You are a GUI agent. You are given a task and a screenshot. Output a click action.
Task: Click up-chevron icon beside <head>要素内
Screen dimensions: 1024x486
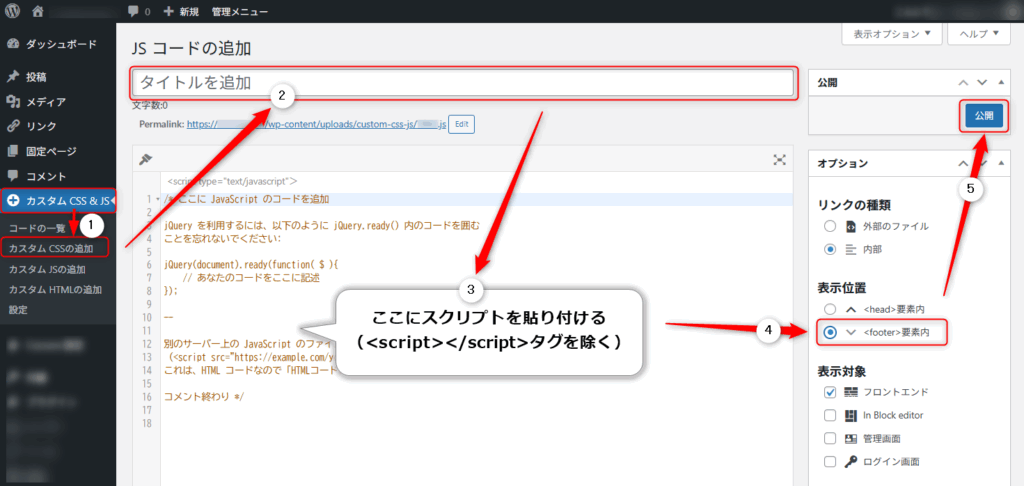pos(850,308)
